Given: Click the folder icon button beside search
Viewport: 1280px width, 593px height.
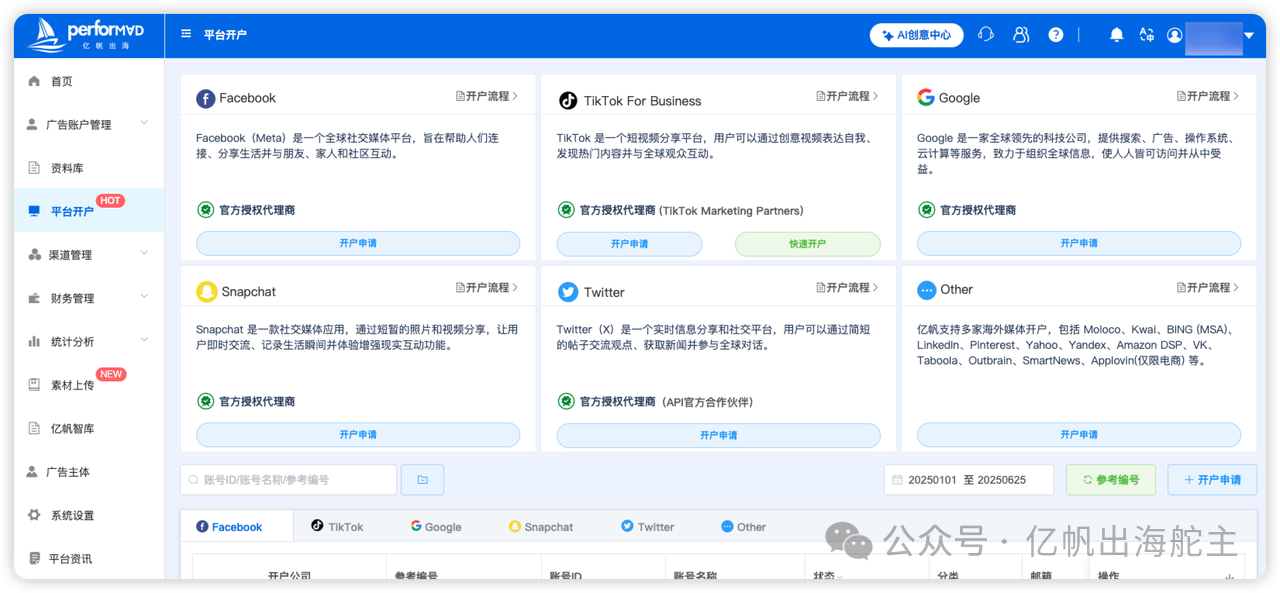Looking at the screenshot, I should (422, 480).
